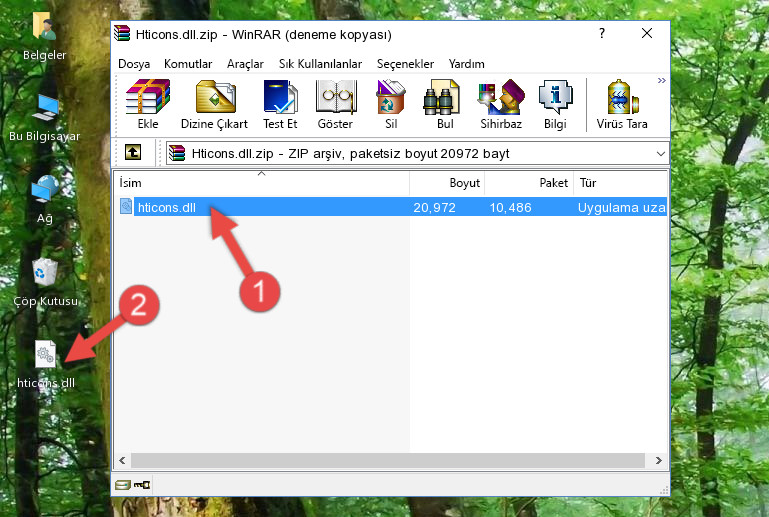769x517 pixels.
Task: Select the Ağ network desktop icon
Action: [45, 199]
